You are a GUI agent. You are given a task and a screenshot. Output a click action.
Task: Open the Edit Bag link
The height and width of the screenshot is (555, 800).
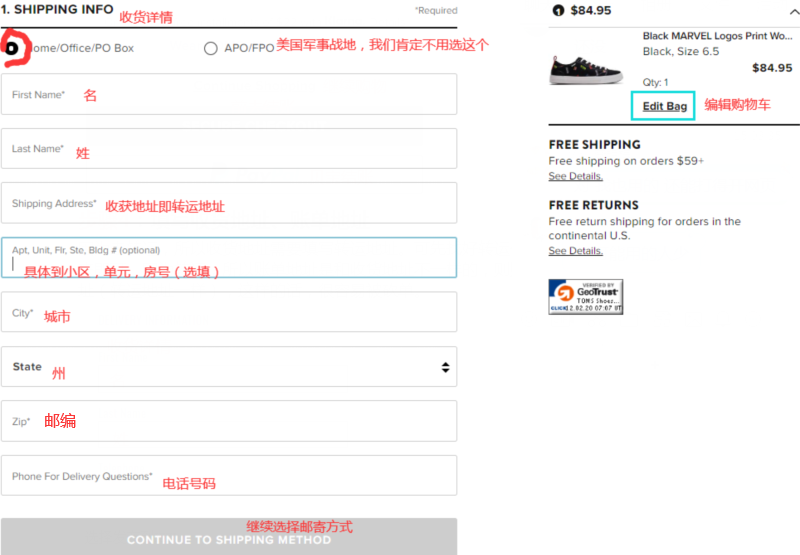click(x=664, y=106)
